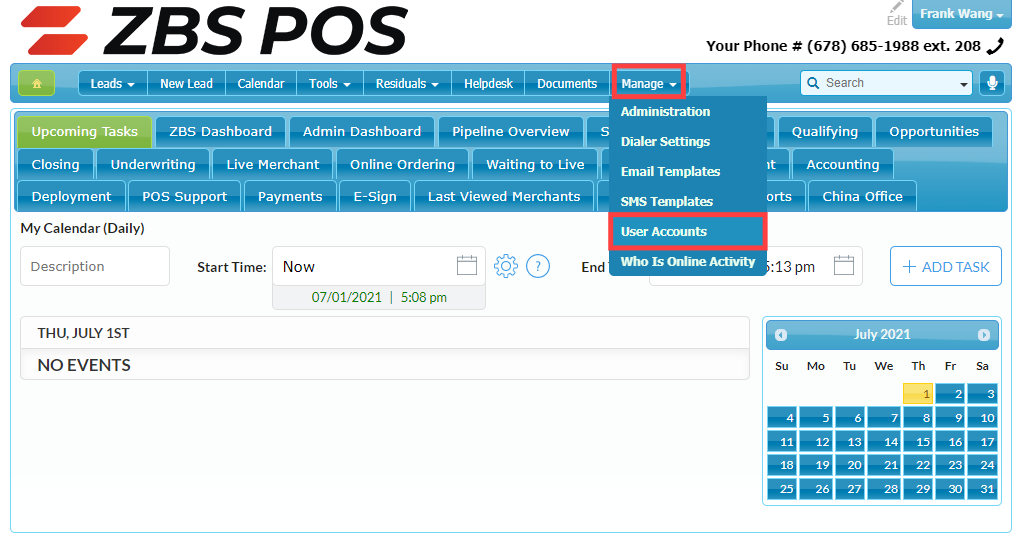Image resolution: width=1022 pixels, height=554 pixels.
Task: Switch to Waiting to Live tab
Action: pos(535,164)
